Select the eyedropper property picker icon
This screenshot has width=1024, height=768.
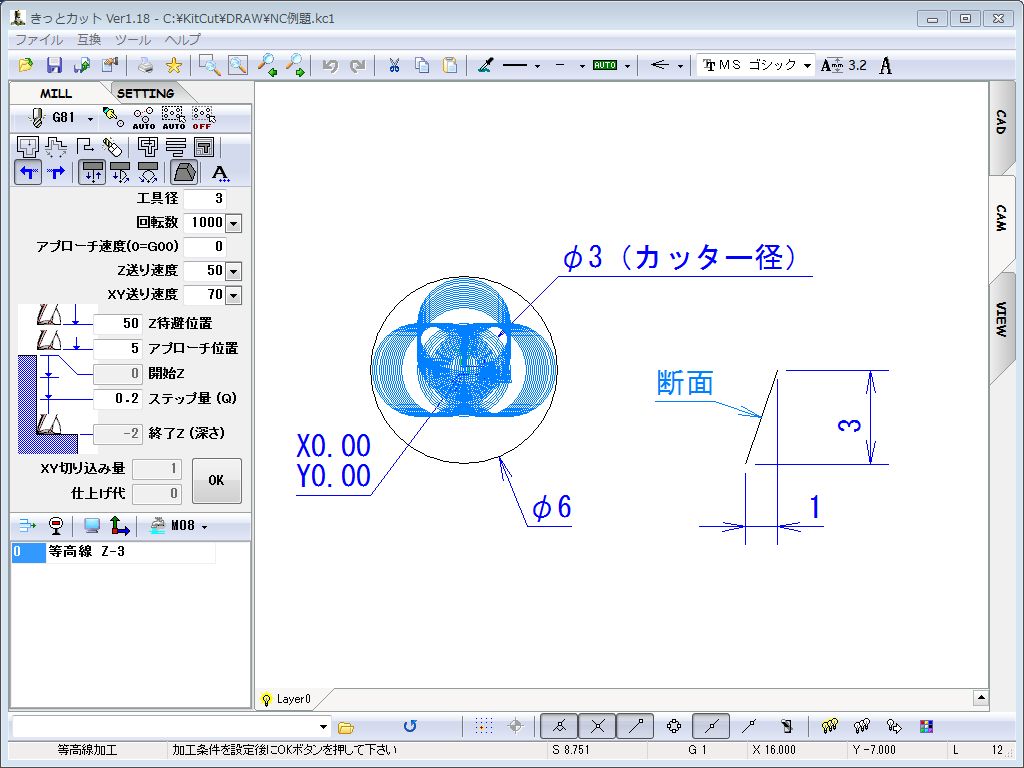tap(485, 65)
